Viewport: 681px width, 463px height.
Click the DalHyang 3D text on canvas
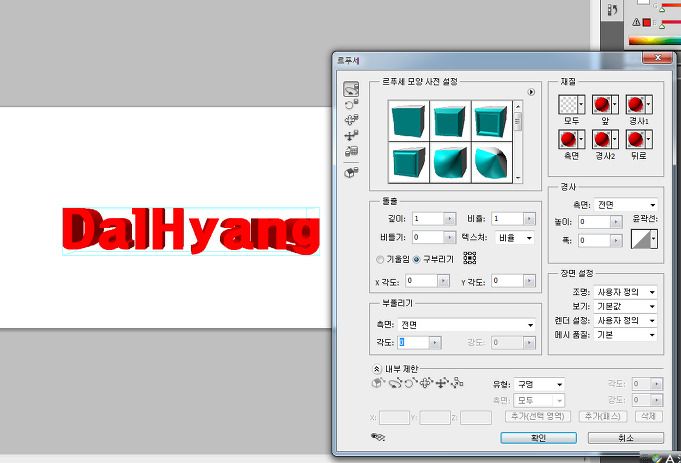click(x=191, y=230)
